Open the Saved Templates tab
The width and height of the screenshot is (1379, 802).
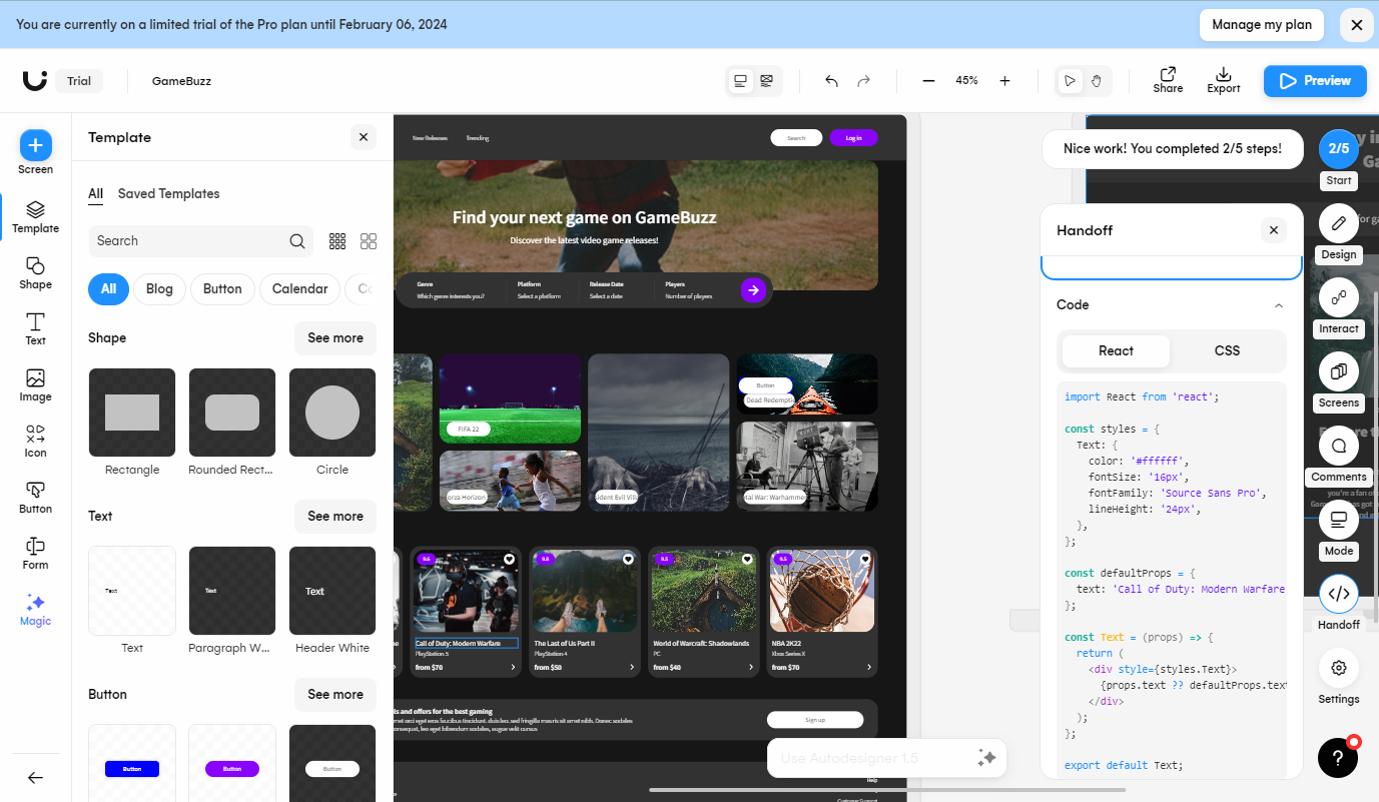[x=168, y=193]
